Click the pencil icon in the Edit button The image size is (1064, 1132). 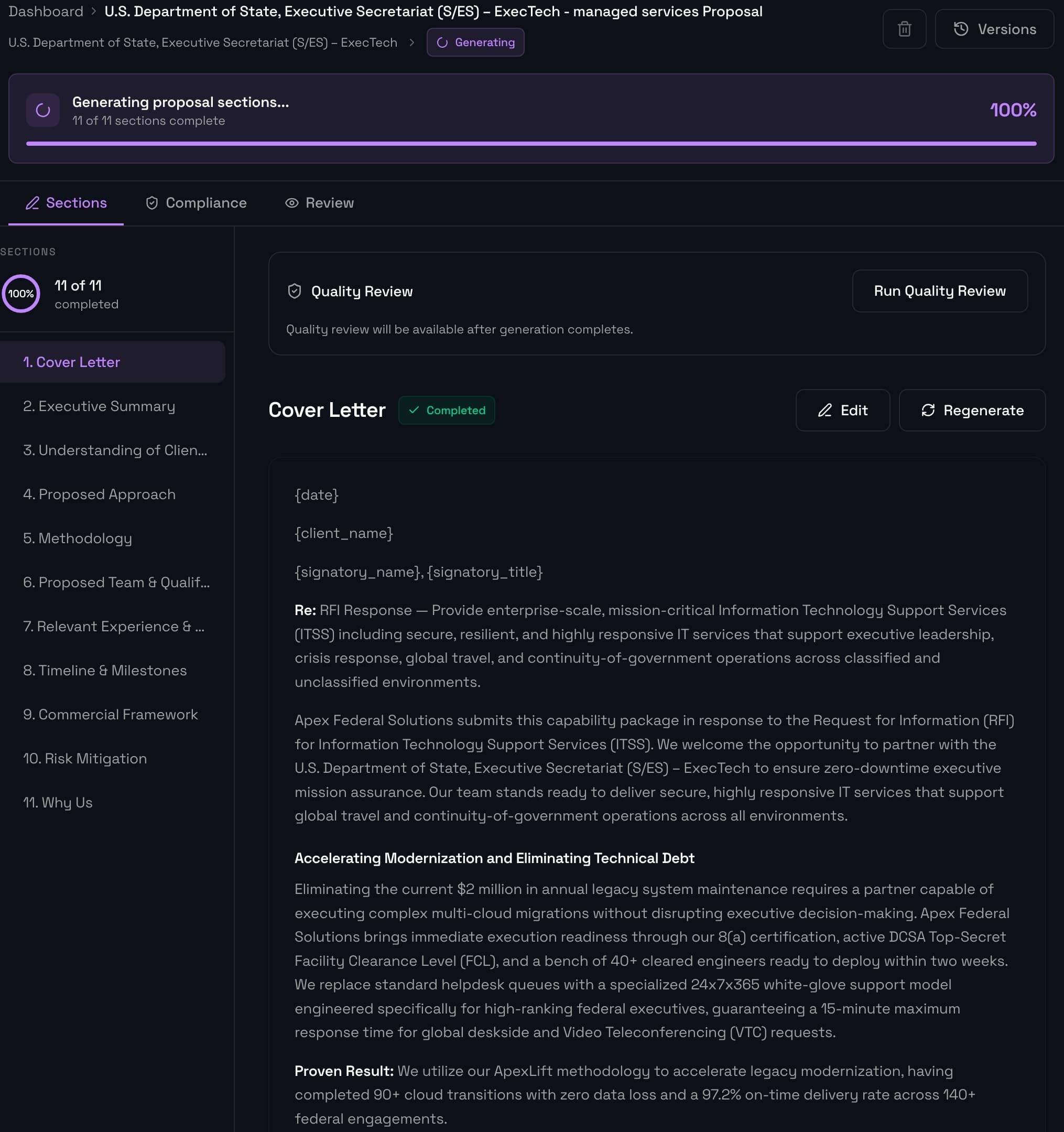point(825,410)
